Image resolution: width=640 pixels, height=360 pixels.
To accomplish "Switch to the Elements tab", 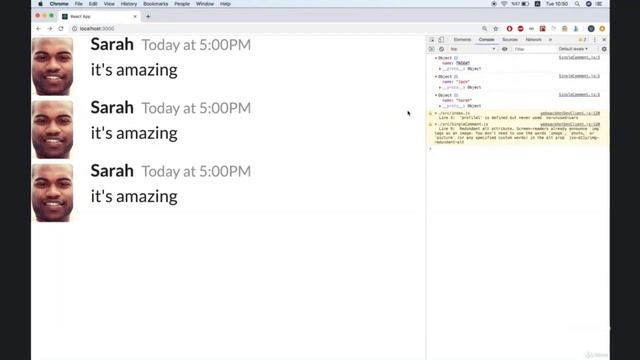I will [462, 40].
